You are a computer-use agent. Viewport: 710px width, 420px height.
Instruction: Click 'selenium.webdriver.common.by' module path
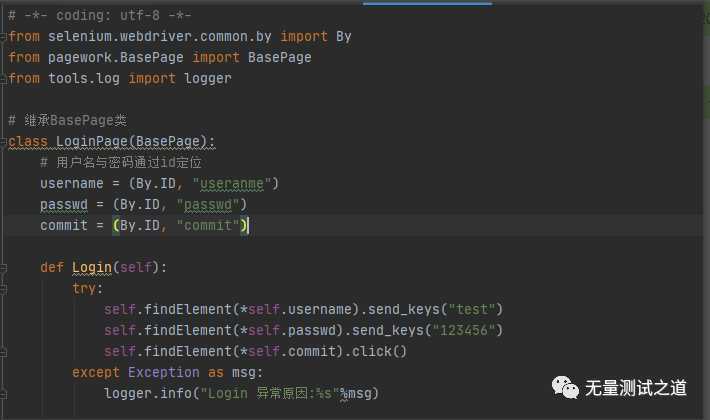pyautogui.click(x=159, y=37)
